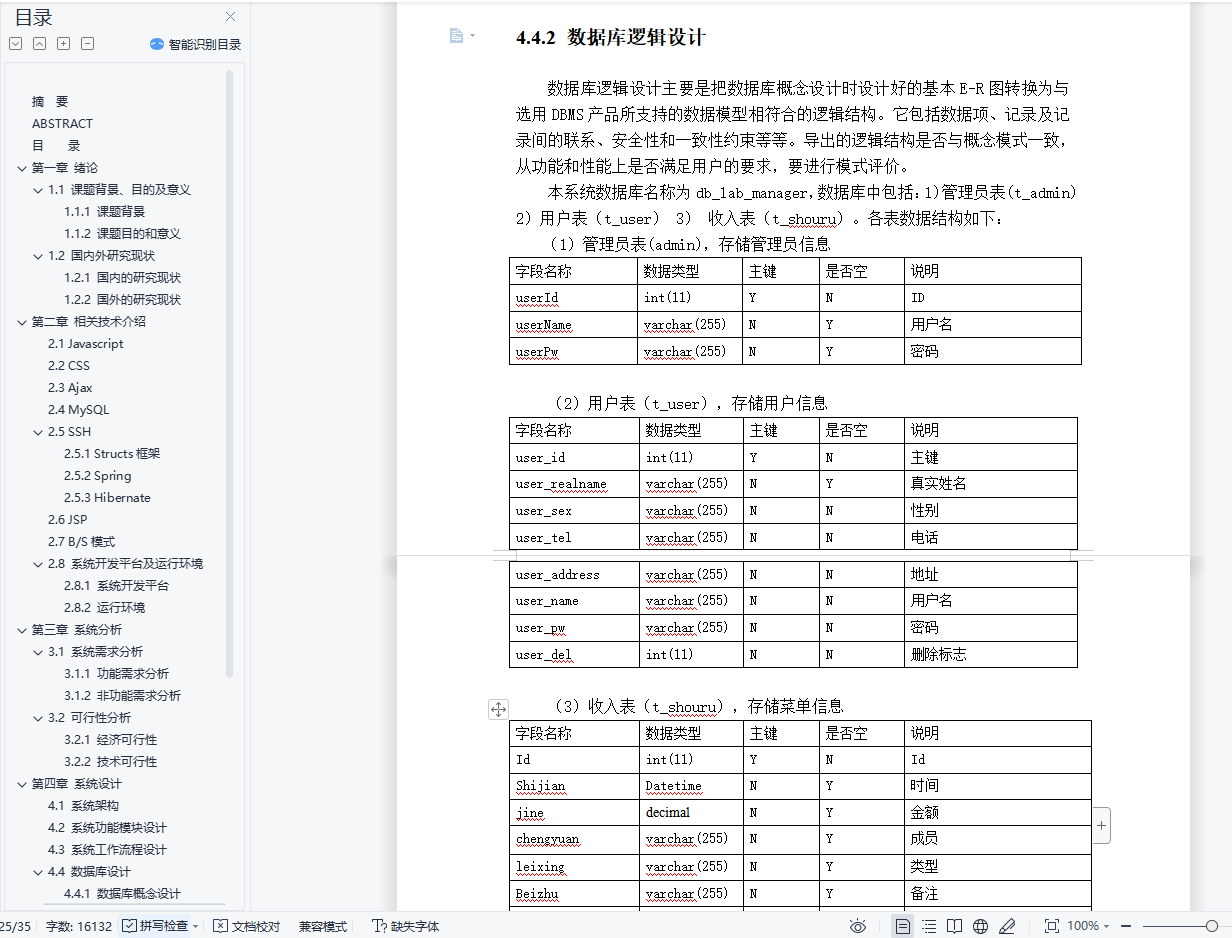The width and height of the screenshot is (1232, 938).
Task: Click the expand-all down-arrow icon in 目录 panel
Action: 15,44
